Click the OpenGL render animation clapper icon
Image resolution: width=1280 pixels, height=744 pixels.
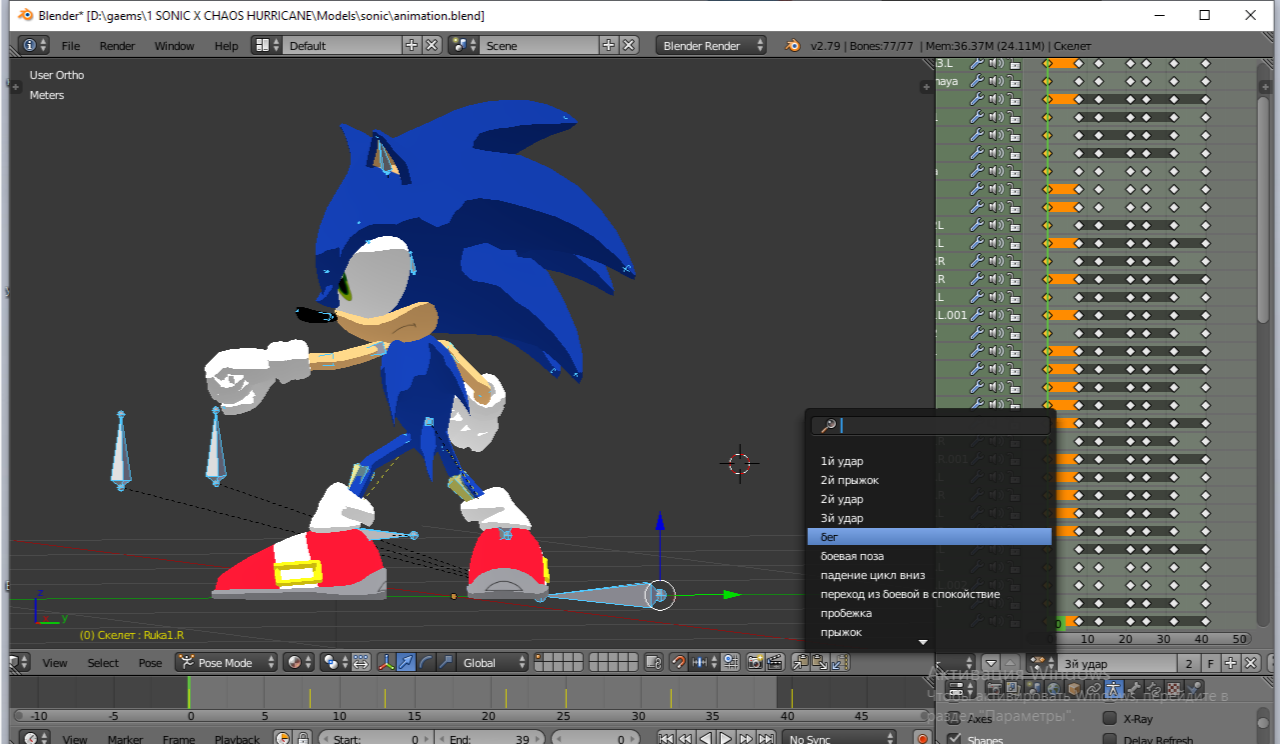click(774, 662)
